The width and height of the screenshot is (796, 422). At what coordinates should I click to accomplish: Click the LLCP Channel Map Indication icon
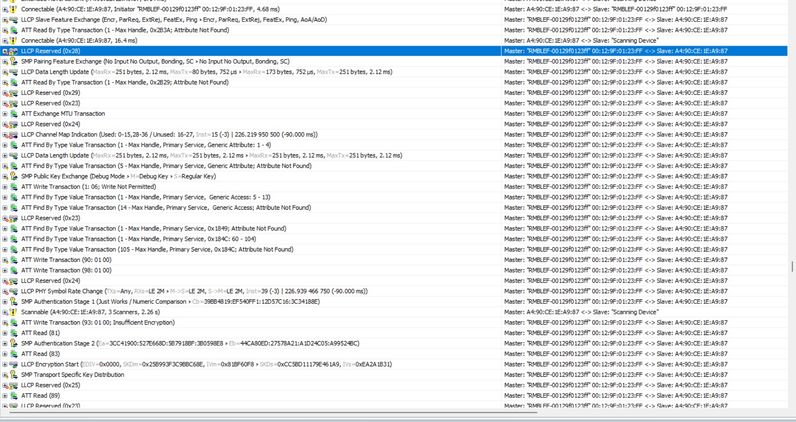click(13, 135)
